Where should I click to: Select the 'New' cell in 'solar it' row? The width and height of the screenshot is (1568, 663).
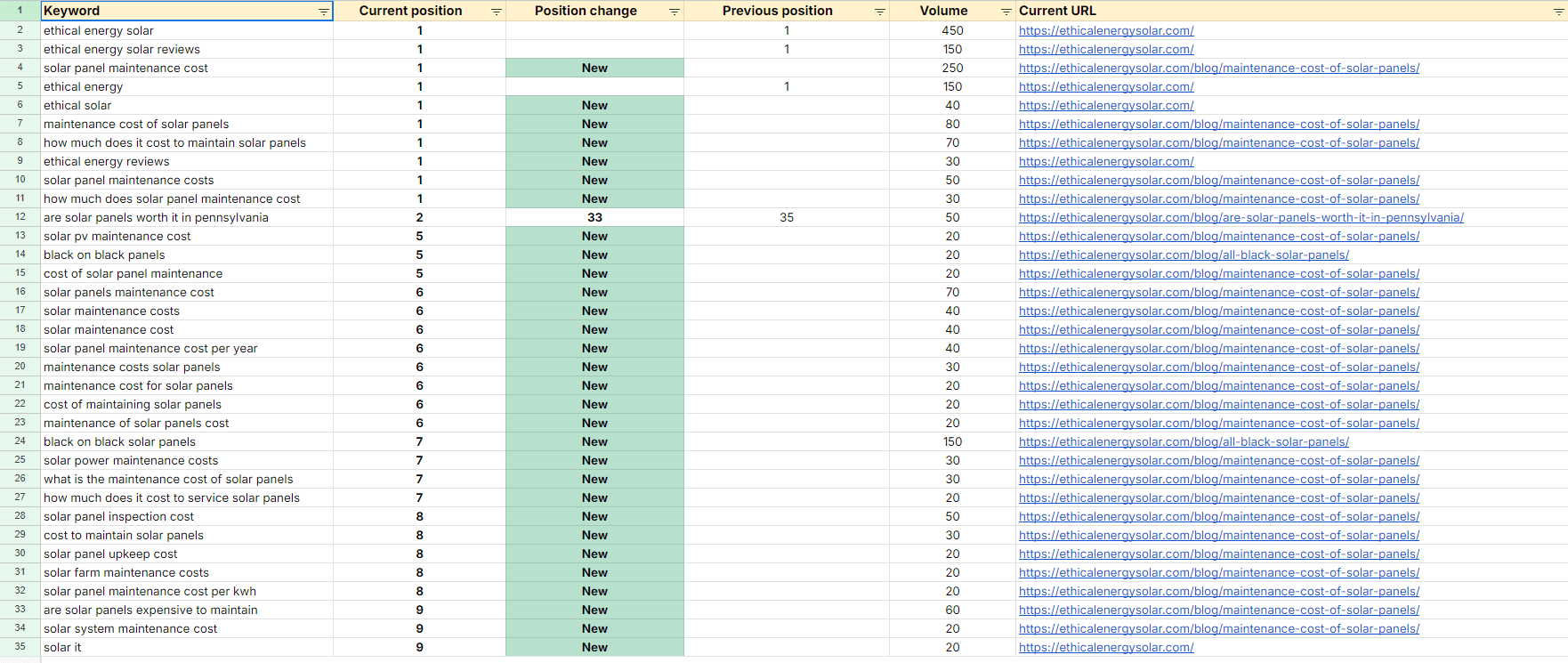[594, 647]
